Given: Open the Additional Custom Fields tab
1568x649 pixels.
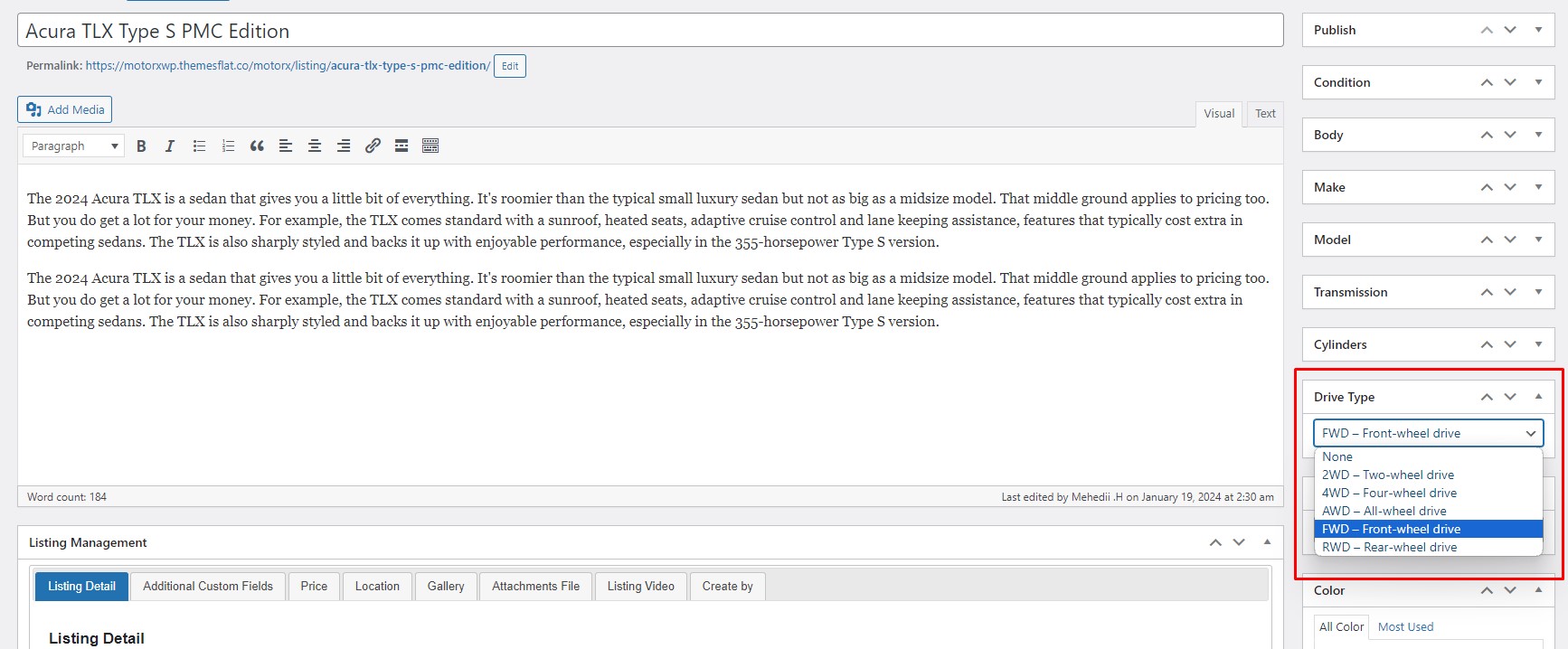Looking at the screenshot, I should tap(208, 586).
